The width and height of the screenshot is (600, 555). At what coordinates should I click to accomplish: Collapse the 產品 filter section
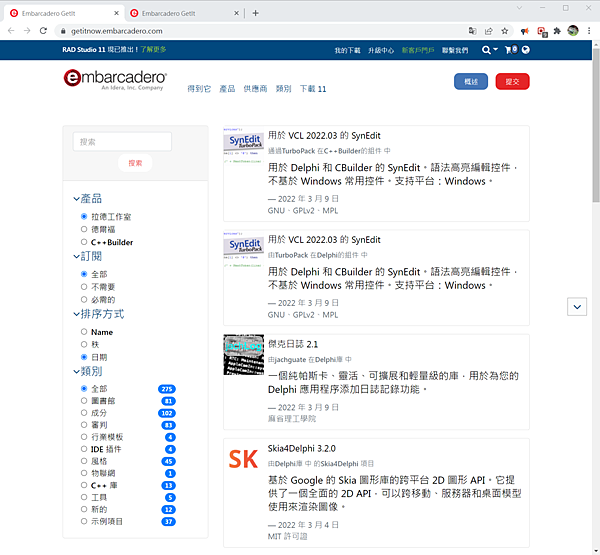click(88, 199)
